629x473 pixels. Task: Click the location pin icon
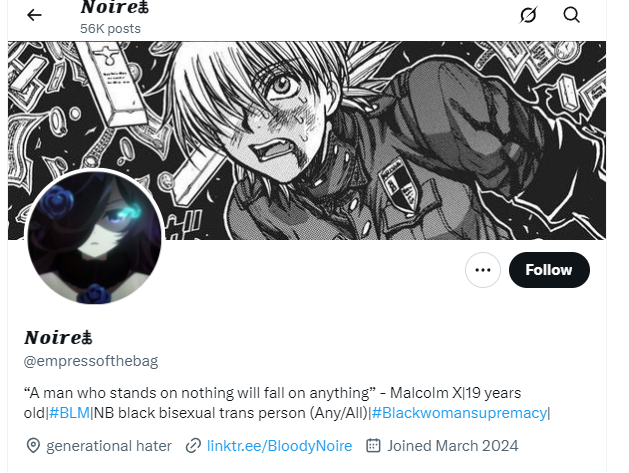coord(33,446)
